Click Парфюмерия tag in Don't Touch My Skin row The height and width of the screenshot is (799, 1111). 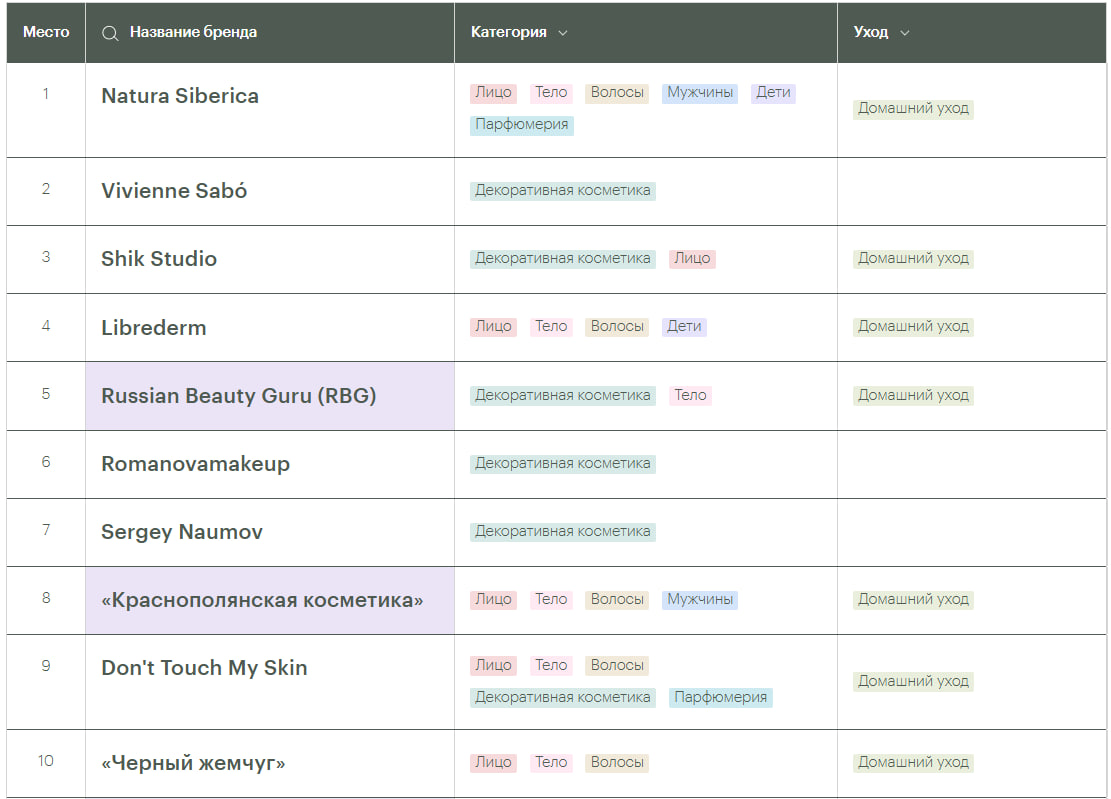pyautogui.click(x=720, y=698)
